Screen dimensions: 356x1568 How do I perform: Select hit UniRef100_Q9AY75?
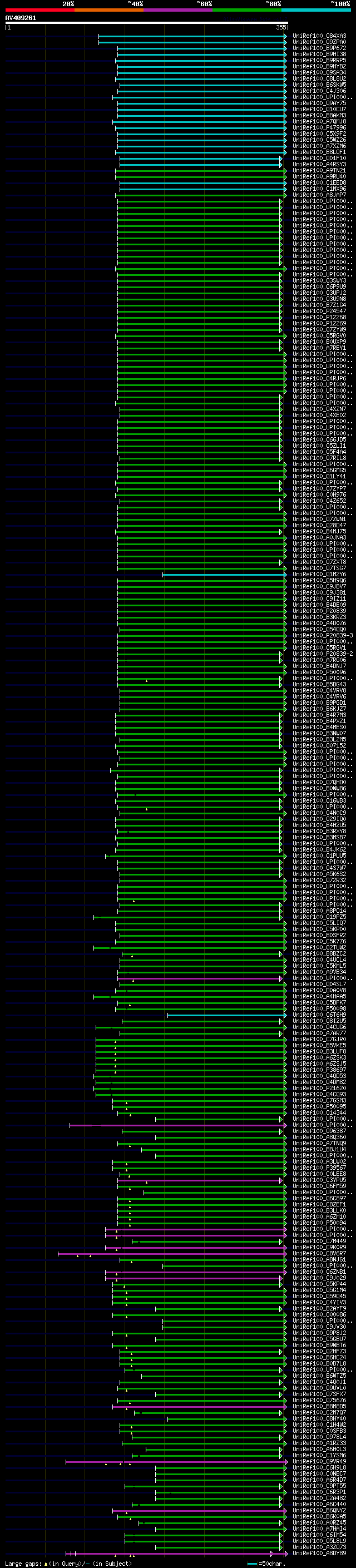pos(319,103)
